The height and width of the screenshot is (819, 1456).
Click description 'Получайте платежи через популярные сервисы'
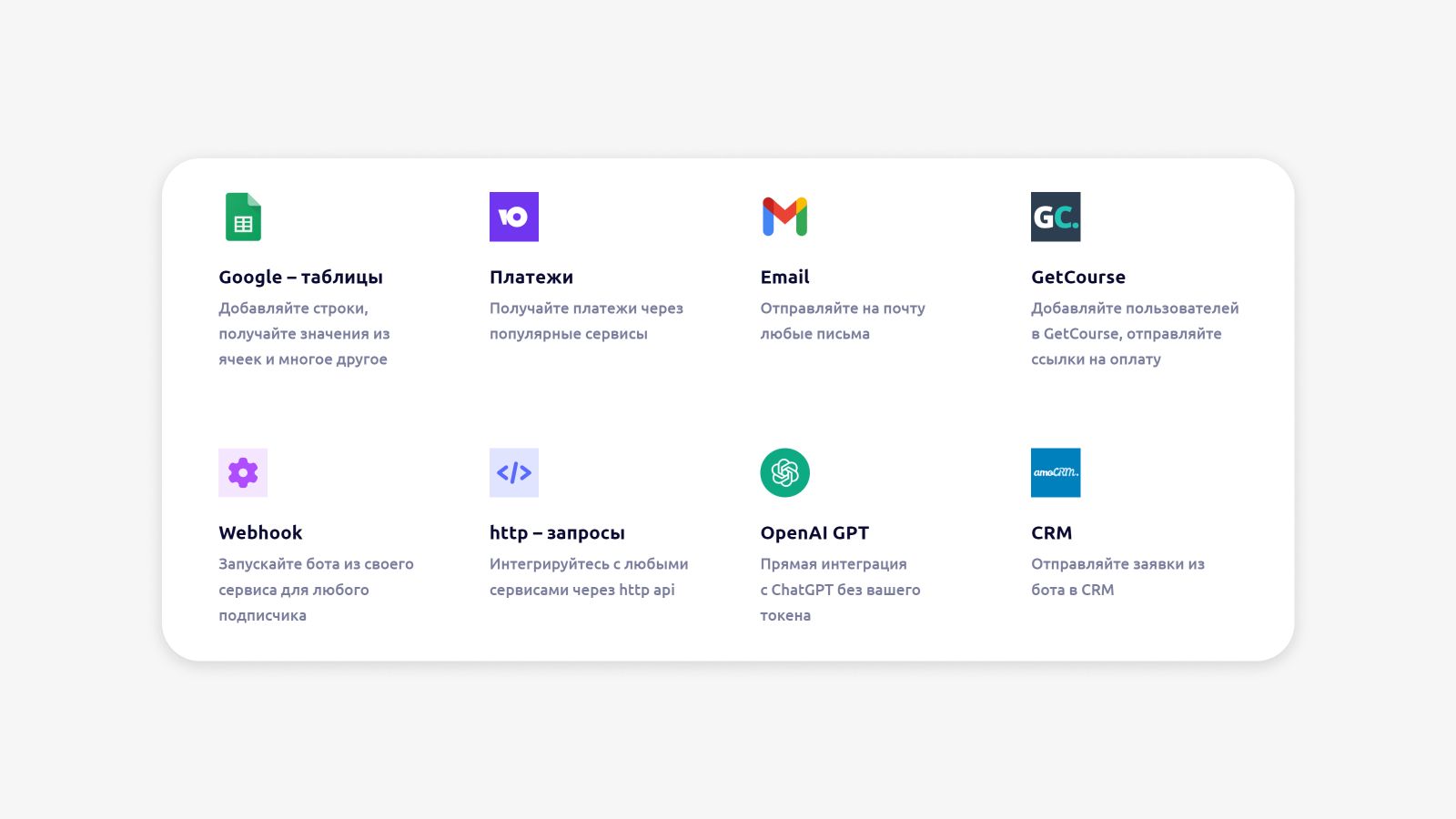[586, 321]
